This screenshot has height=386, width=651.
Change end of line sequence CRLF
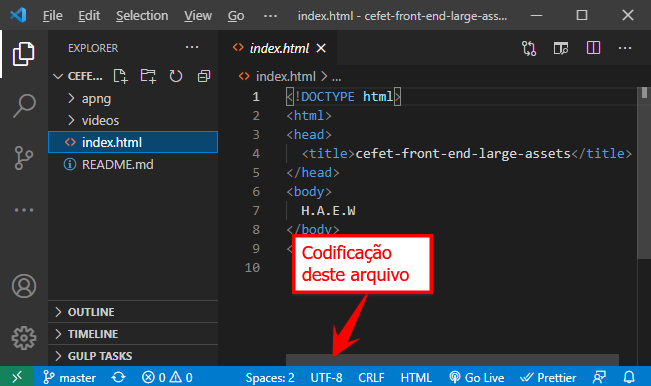point(371,377)
